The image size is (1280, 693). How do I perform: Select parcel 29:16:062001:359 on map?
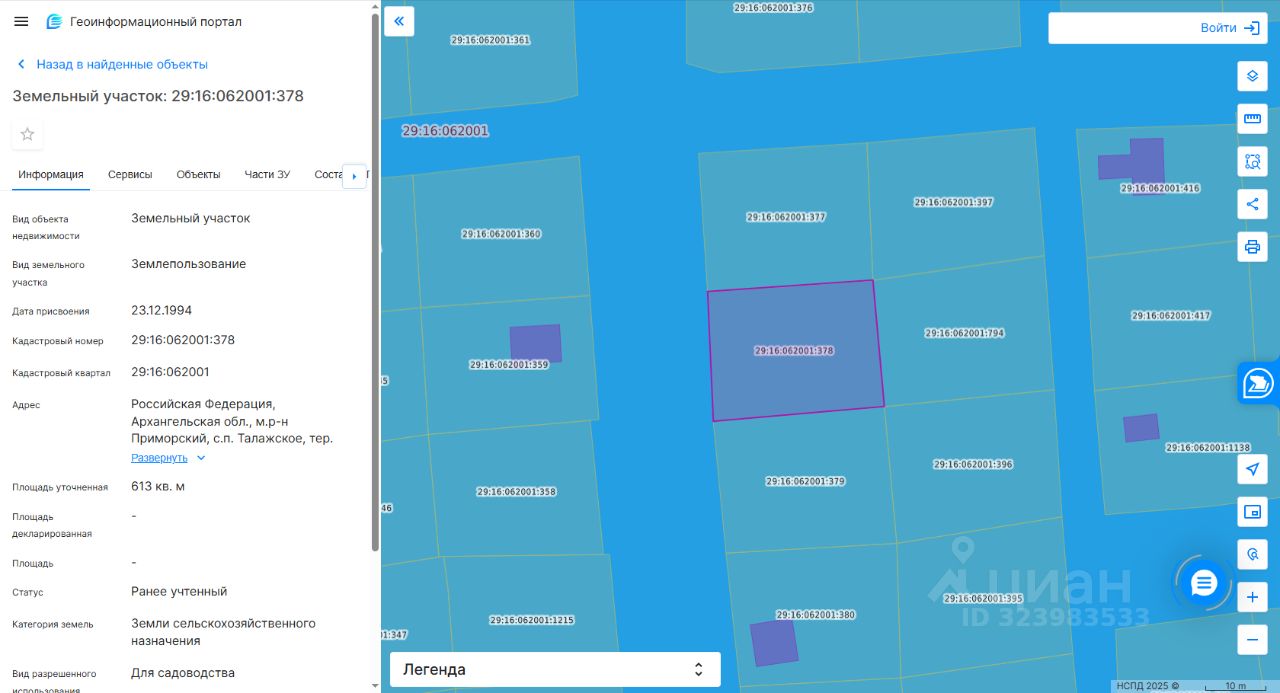pyautogui.click(x=509, y=365)
